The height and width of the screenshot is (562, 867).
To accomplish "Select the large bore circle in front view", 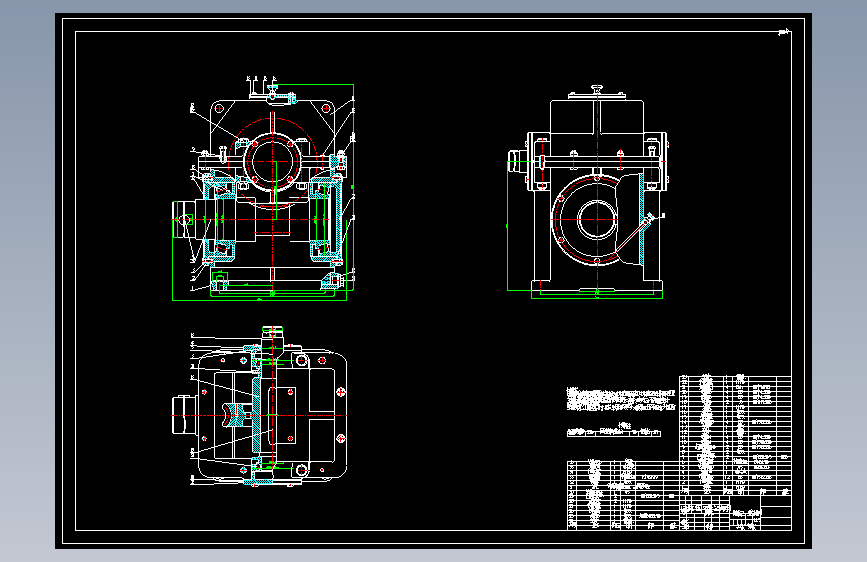I will [273, 162].
